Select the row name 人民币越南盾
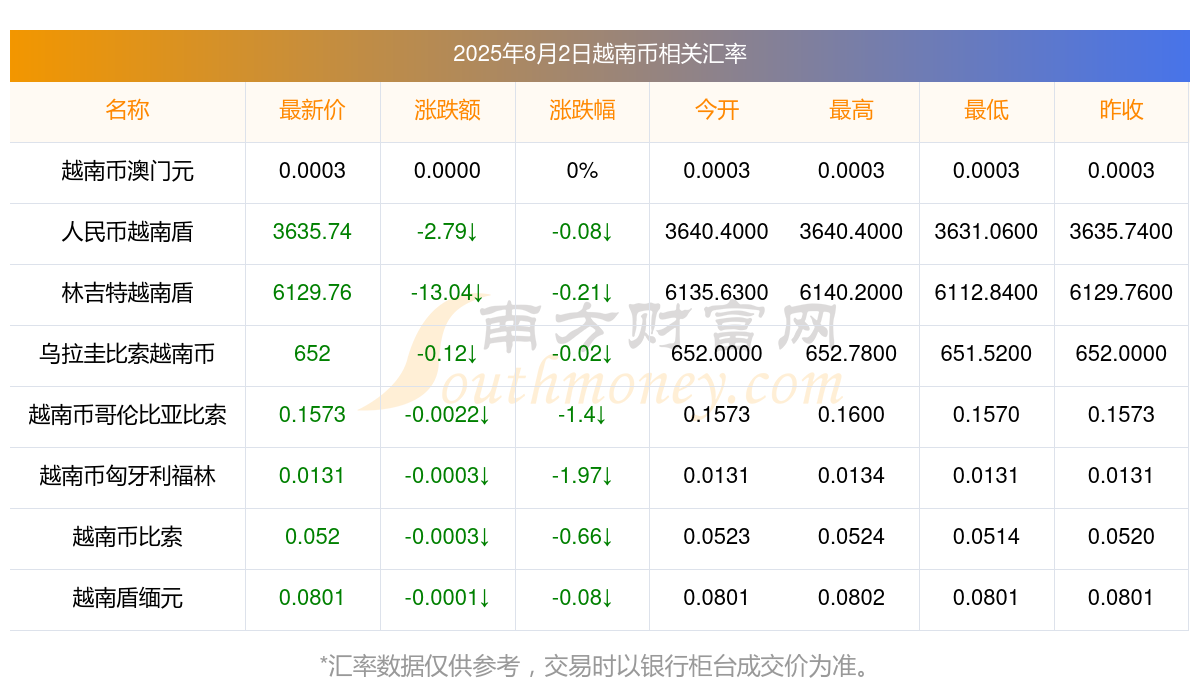 tap(127, 232)
